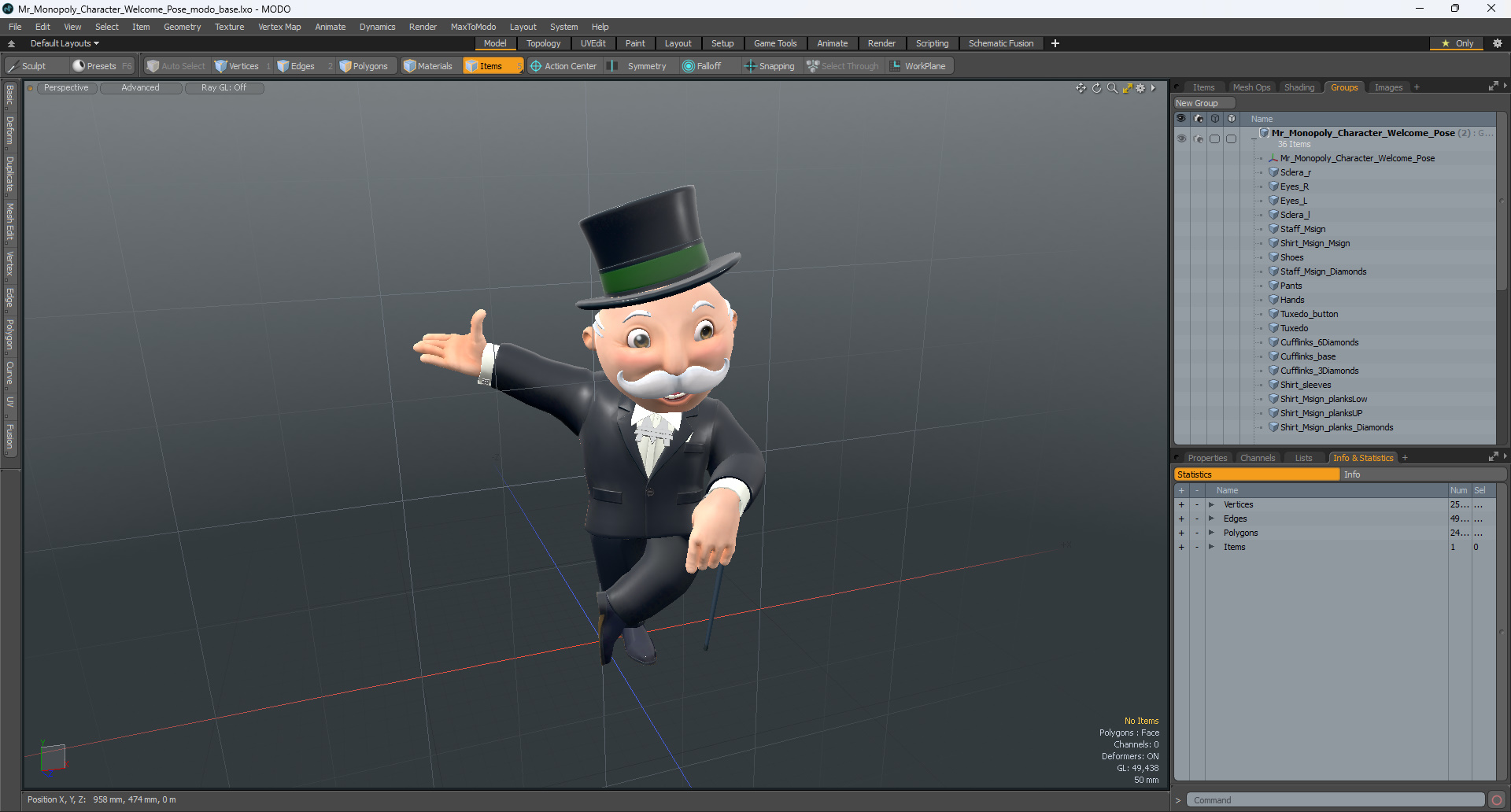The image size is (1511, 812).
Task: Switch to Polygons selection mode
Action: point(364,66)
